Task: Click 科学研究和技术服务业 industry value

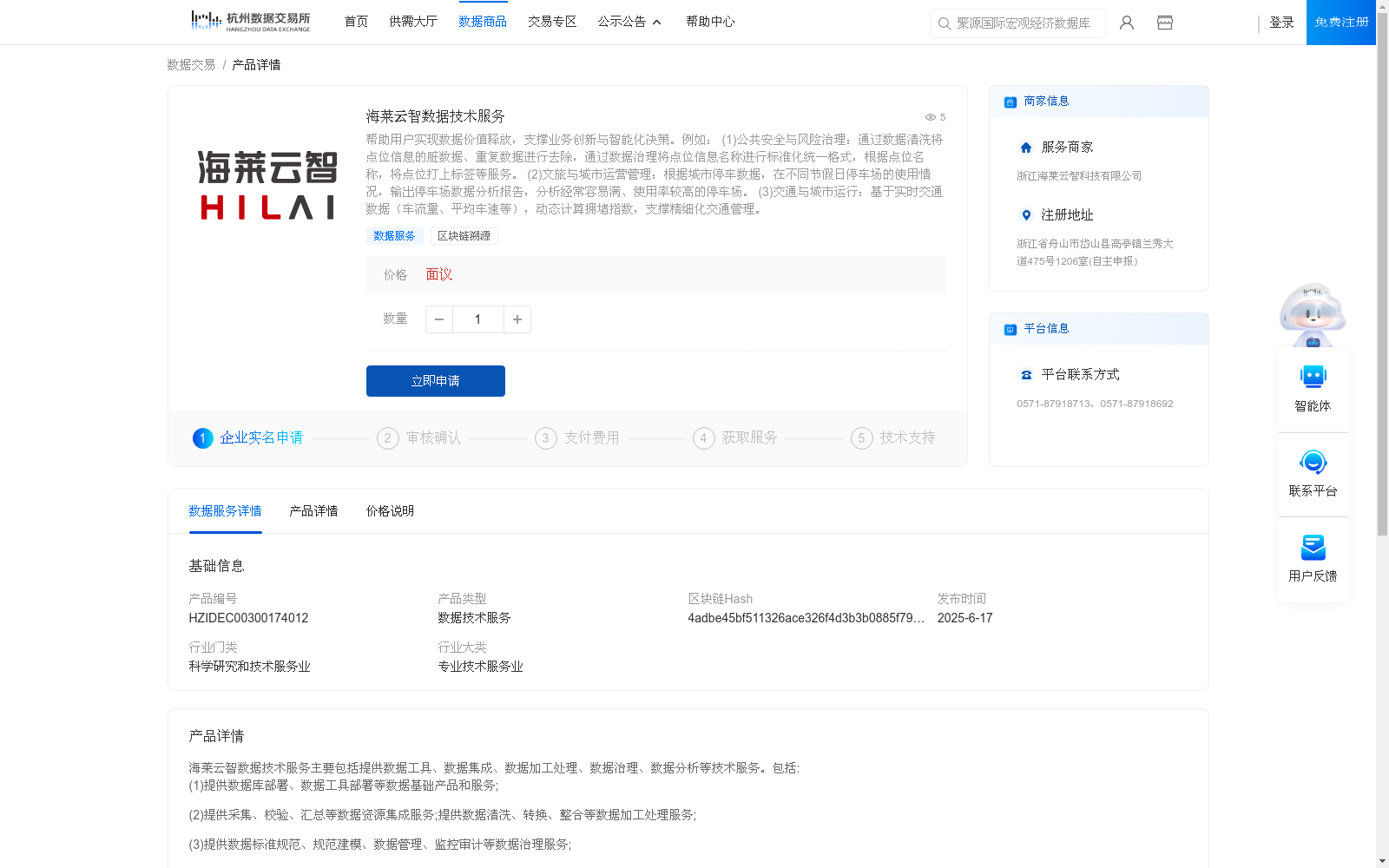Action: tap(249, 667)
